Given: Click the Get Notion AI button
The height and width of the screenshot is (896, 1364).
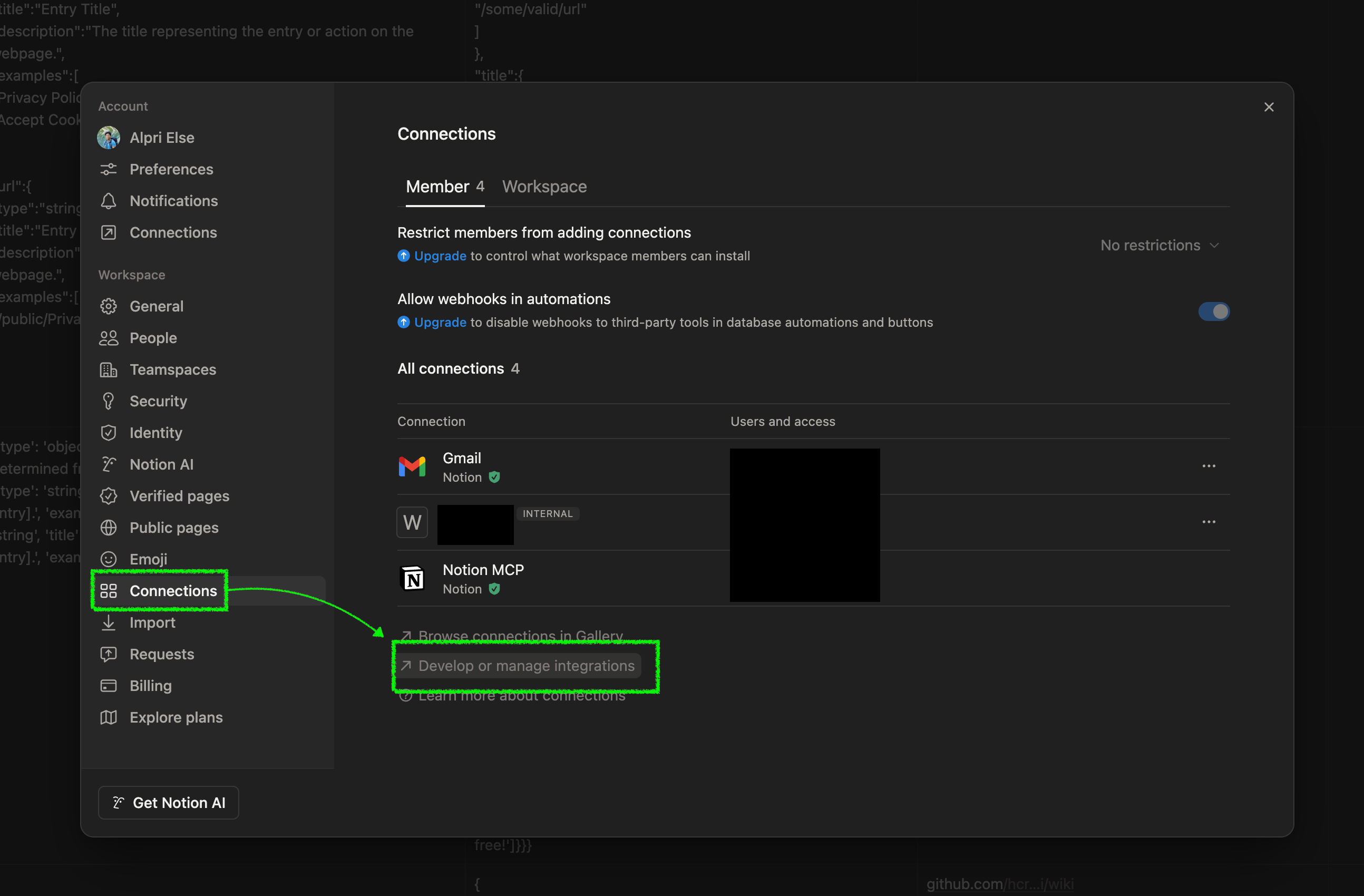Looking at the screenshot, I should (168, 802).
